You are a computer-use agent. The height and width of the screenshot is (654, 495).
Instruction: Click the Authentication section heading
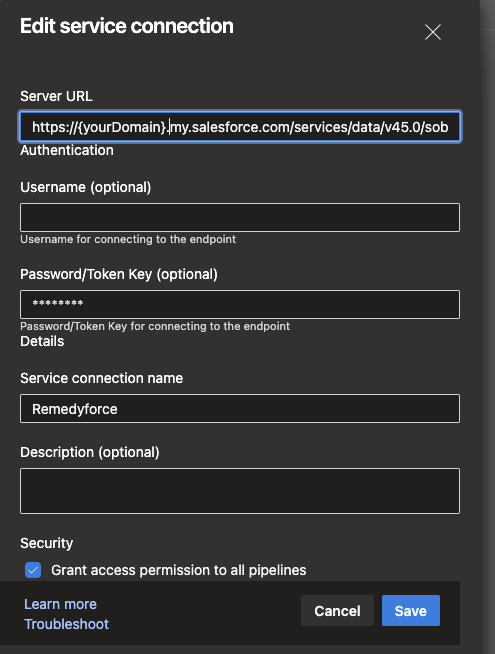[x=67, y=150]
